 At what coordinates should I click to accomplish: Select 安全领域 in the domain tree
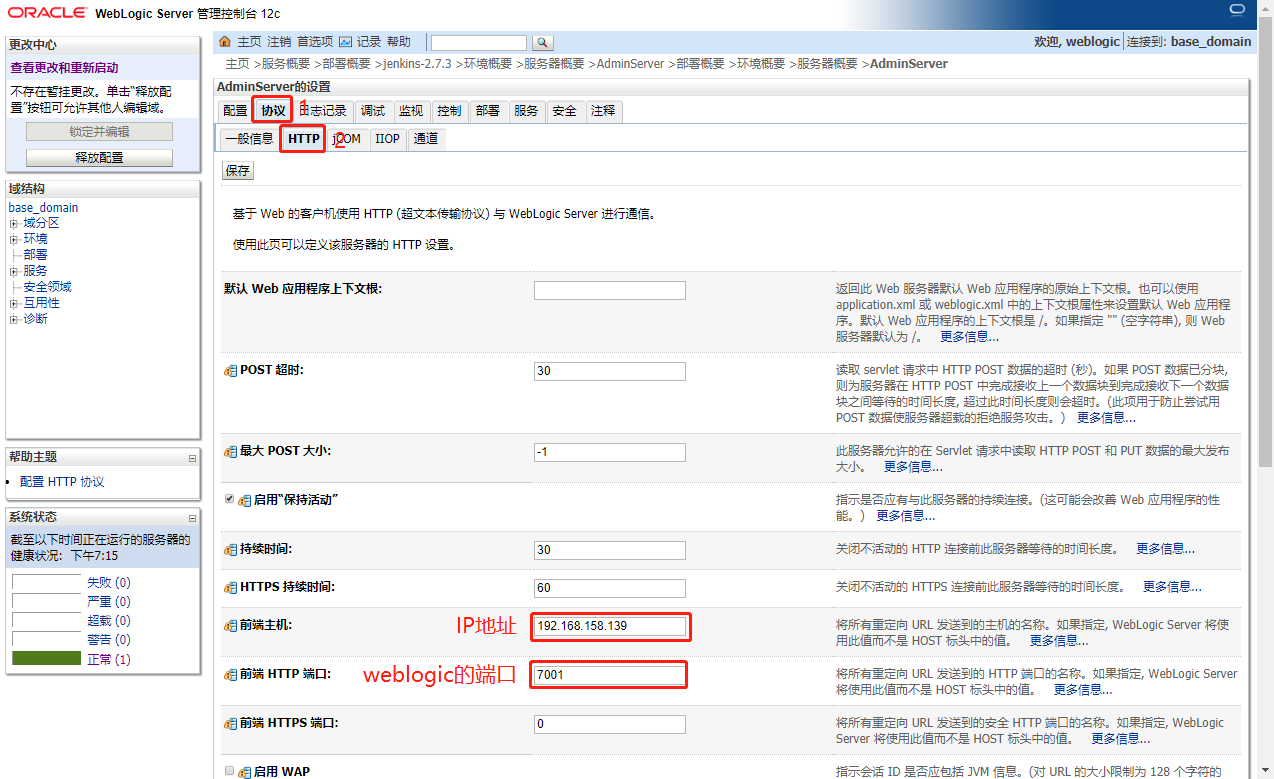click(x=48, y=287)
